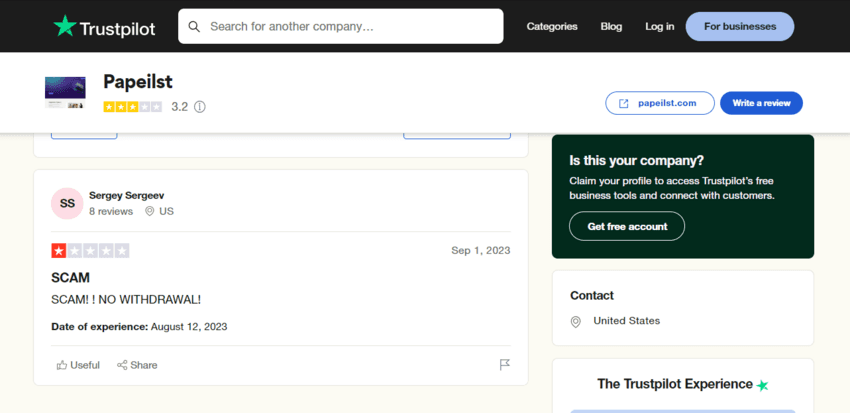Image resolution: width=850 pixels, height=413 pixels.
Task: Click the SS reviewer avatar
Action: [x=67, y=203]
